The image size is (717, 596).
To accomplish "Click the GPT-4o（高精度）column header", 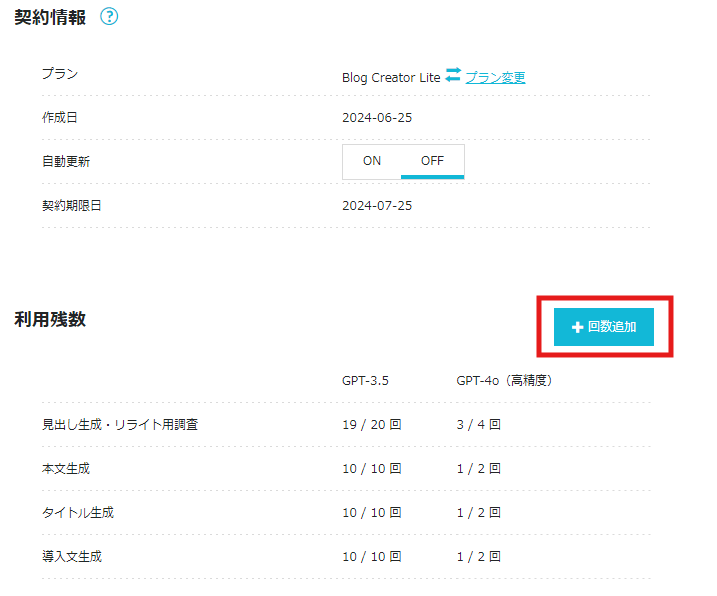I will 504,381.
